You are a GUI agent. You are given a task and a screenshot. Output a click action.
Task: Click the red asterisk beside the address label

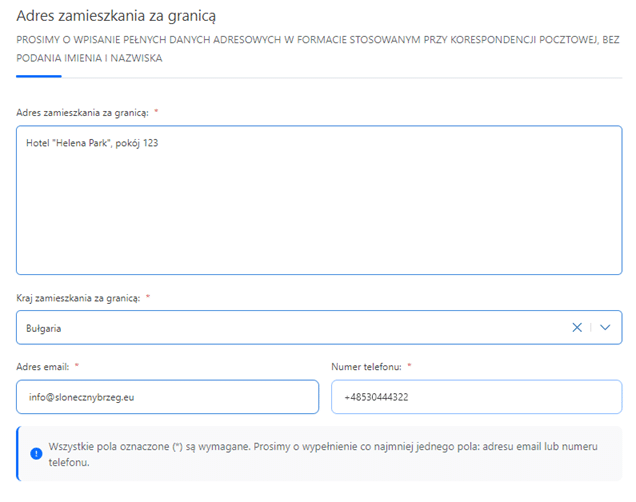pos(156,112)
